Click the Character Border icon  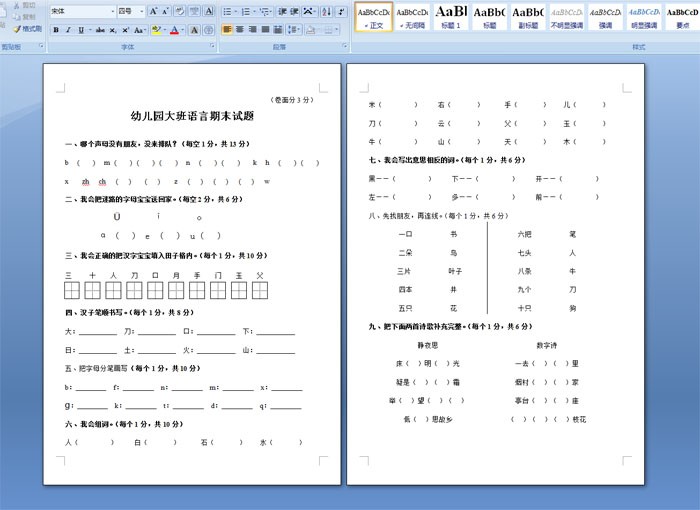208,11
